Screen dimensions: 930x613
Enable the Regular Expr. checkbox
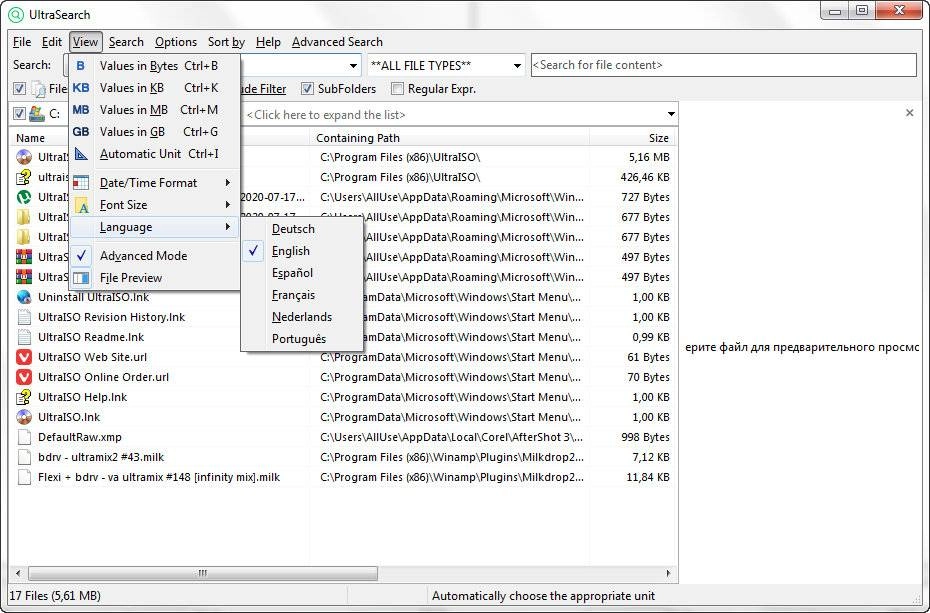tap(397, 89)
